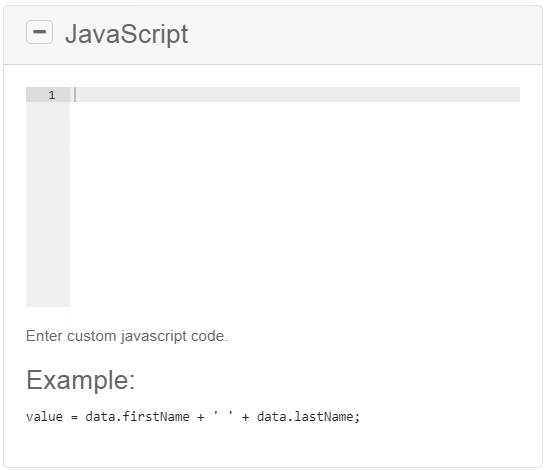Image resolution: width=545 pixels, height=470 pixels.
Task: Collapse the JavaScript panel with minus button
Action: coord(39,32)
